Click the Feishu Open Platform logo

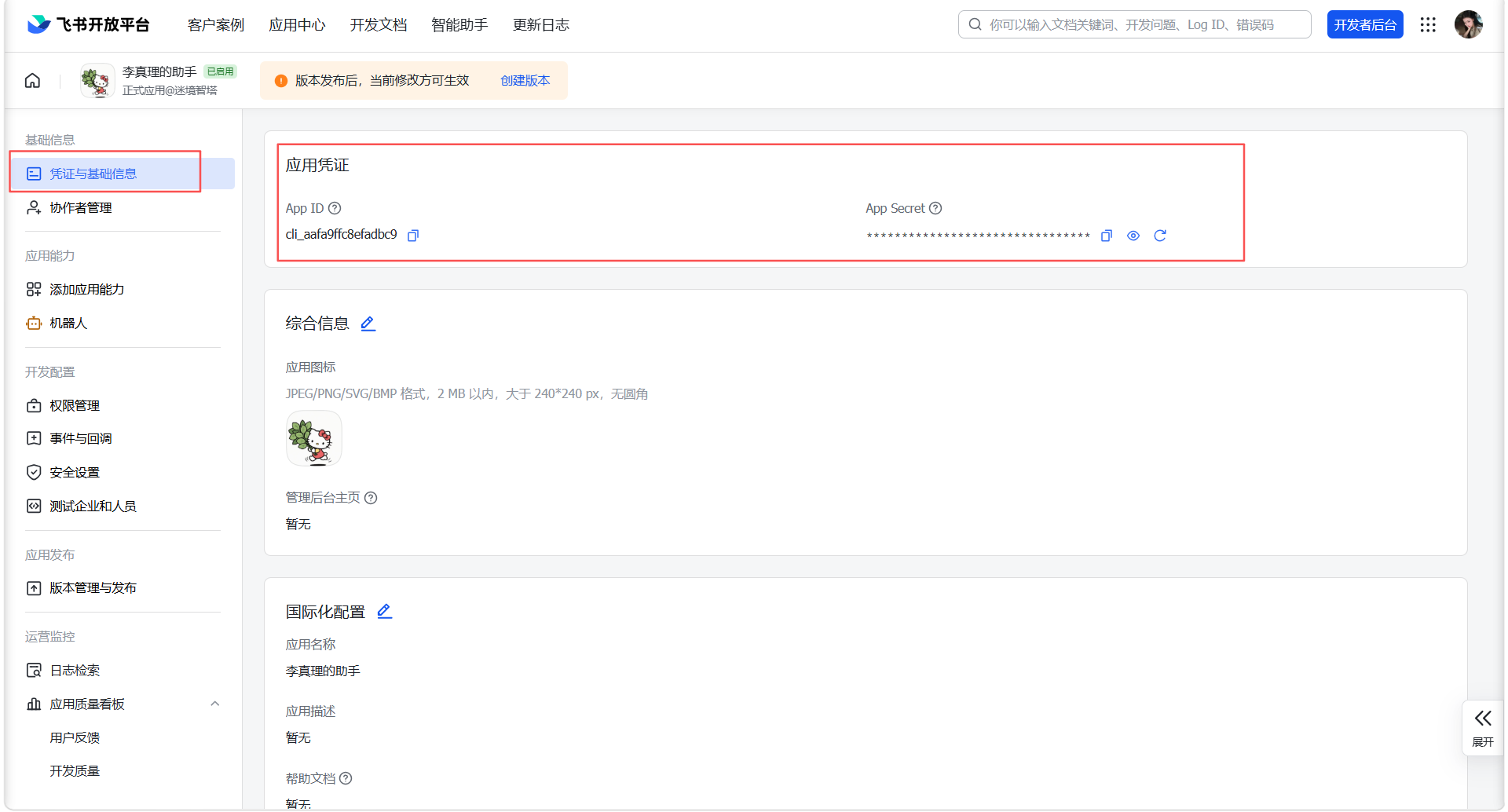(x=88, y=24)
